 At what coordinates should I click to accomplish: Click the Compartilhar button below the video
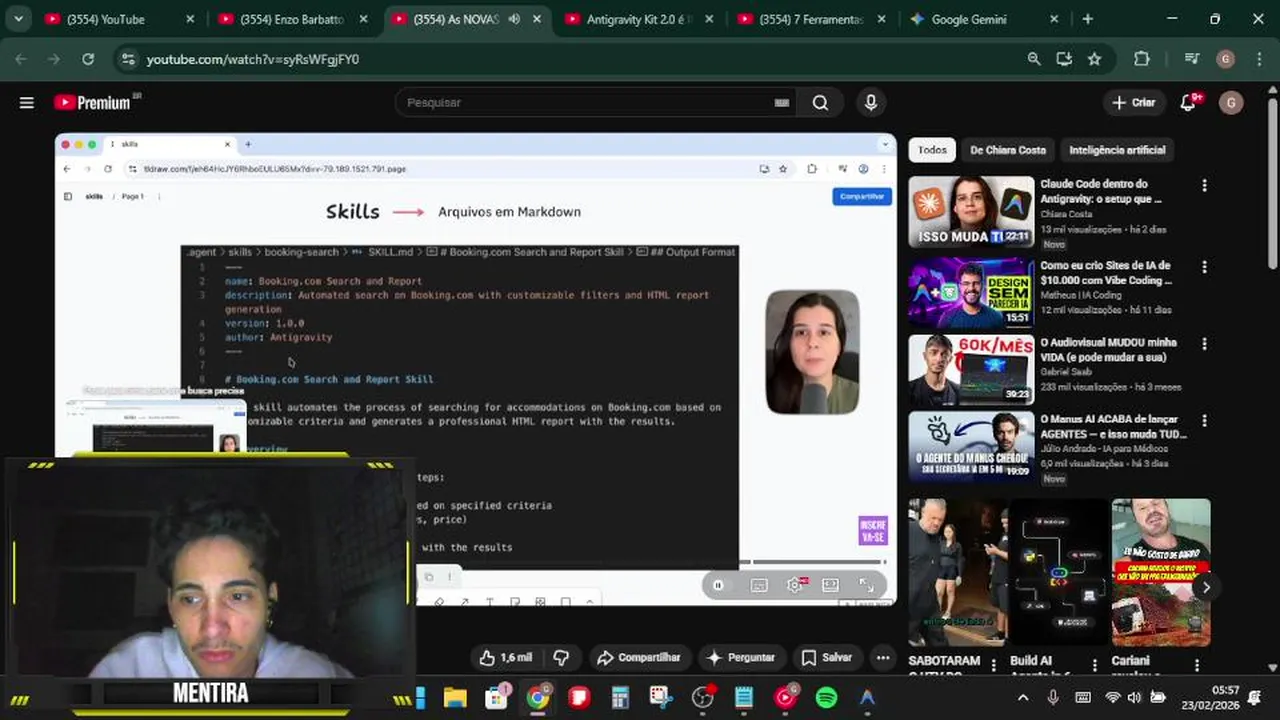(x=638, y=658)
